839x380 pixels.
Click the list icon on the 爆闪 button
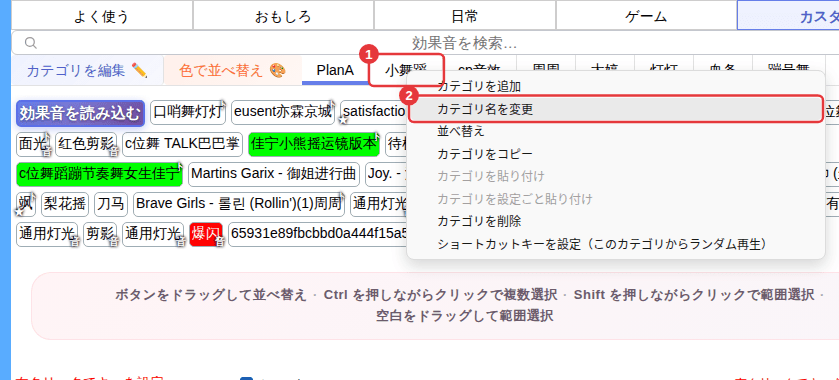tap(220, 242)
